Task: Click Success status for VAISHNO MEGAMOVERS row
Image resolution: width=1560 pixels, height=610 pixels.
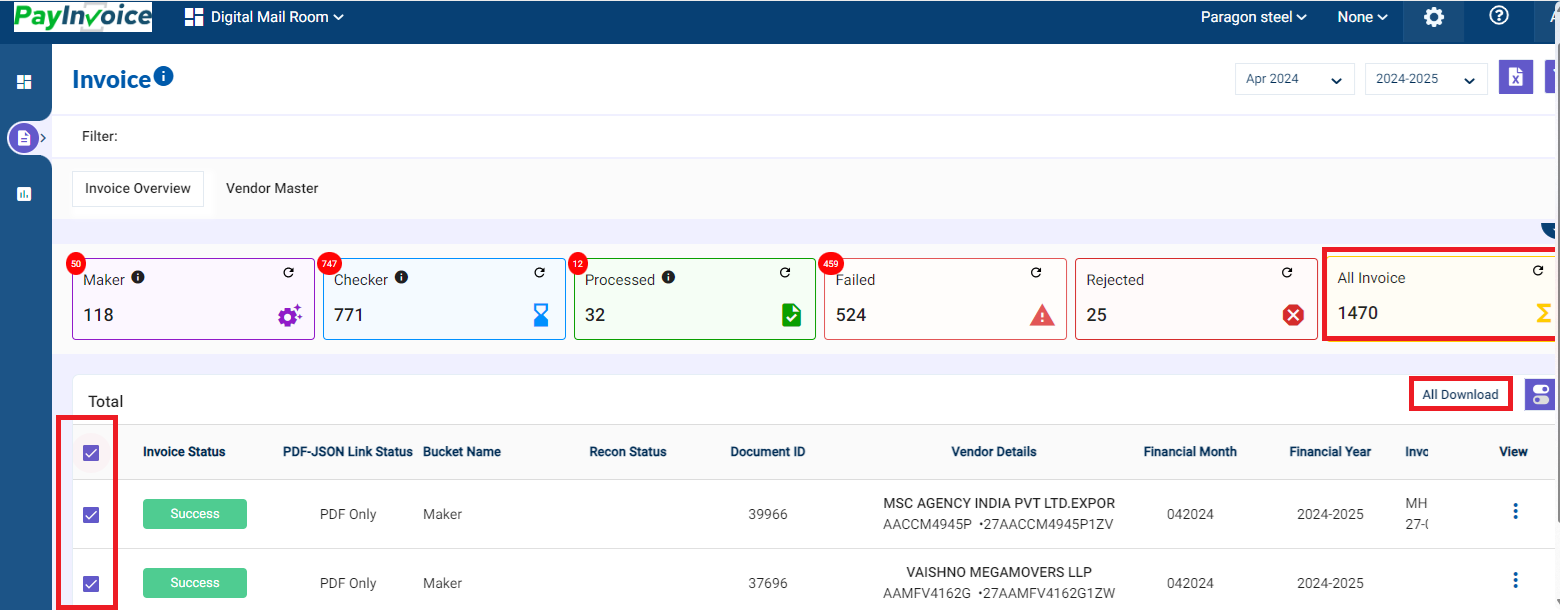Action: 195,583
